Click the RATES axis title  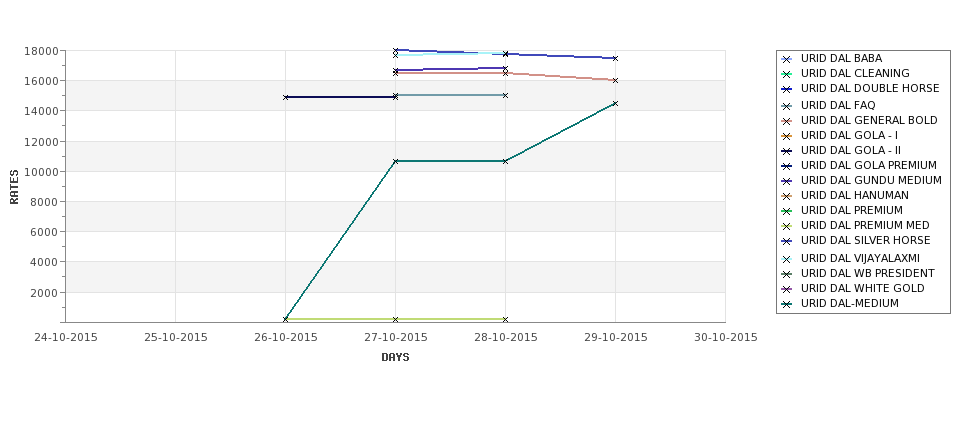click(x=14, y=187)
